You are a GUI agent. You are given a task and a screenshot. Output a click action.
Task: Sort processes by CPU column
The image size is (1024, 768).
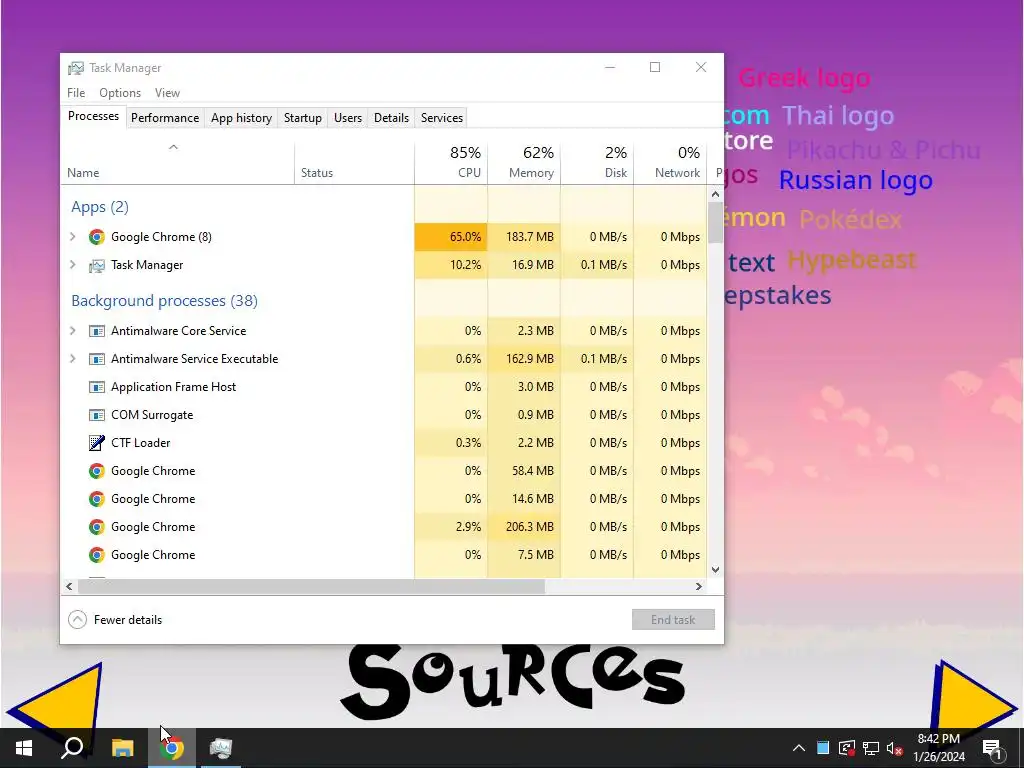pyautogui.click(x=451, y=163)
